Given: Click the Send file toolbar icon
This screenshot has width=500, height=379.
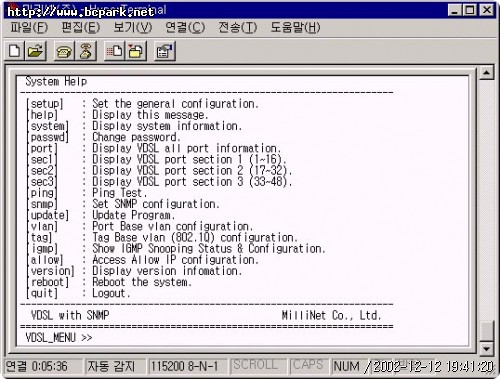Looking at the screenshot, I should click(x=115, y=51).
